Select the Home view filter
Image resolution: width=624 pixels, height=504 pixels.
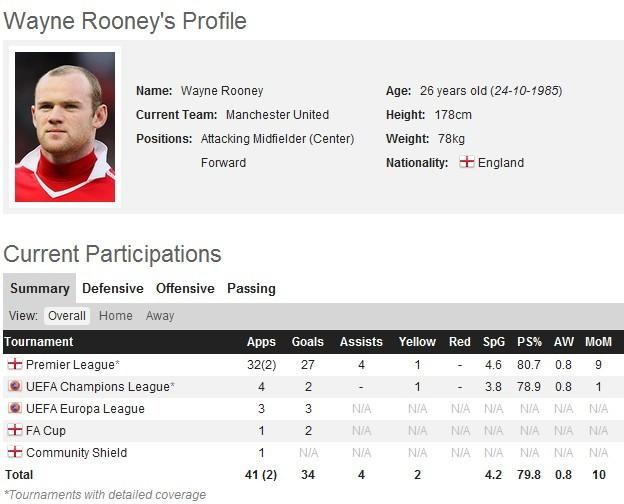116,316
